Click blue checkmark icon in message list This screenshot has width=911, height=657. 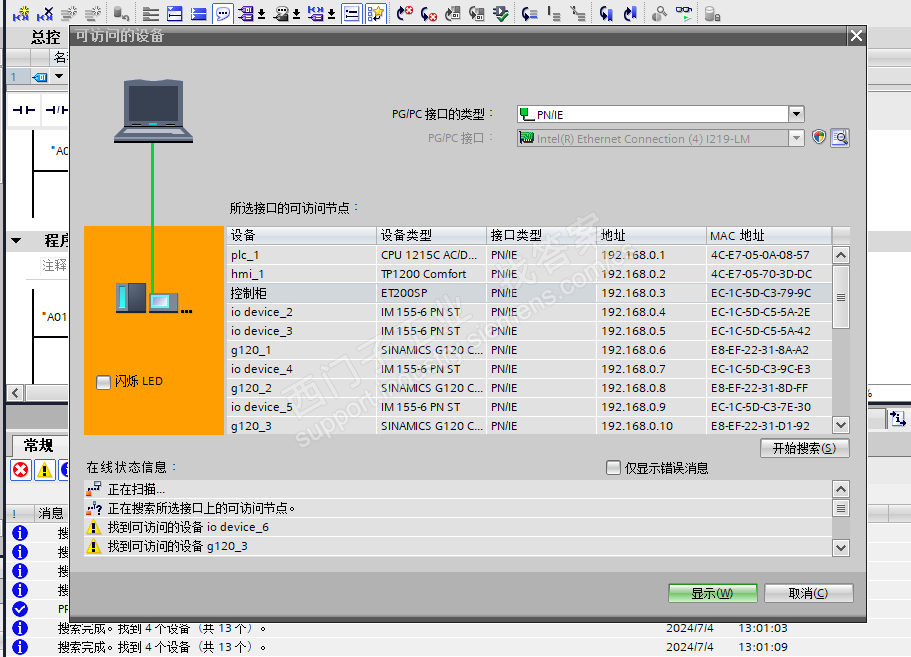[20, 609]
